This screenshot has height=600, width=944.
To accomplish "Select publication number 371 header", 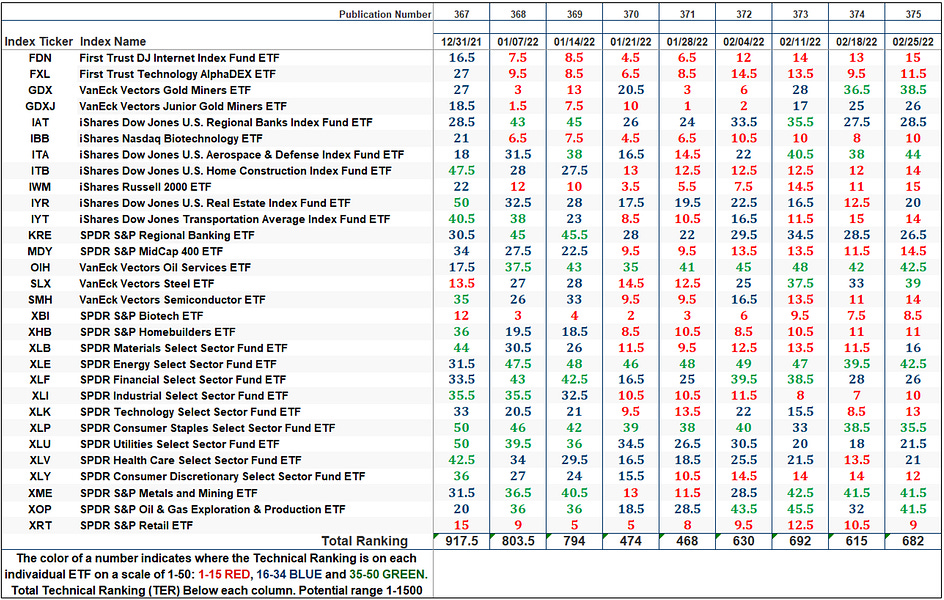I will (x=687, y=14).
